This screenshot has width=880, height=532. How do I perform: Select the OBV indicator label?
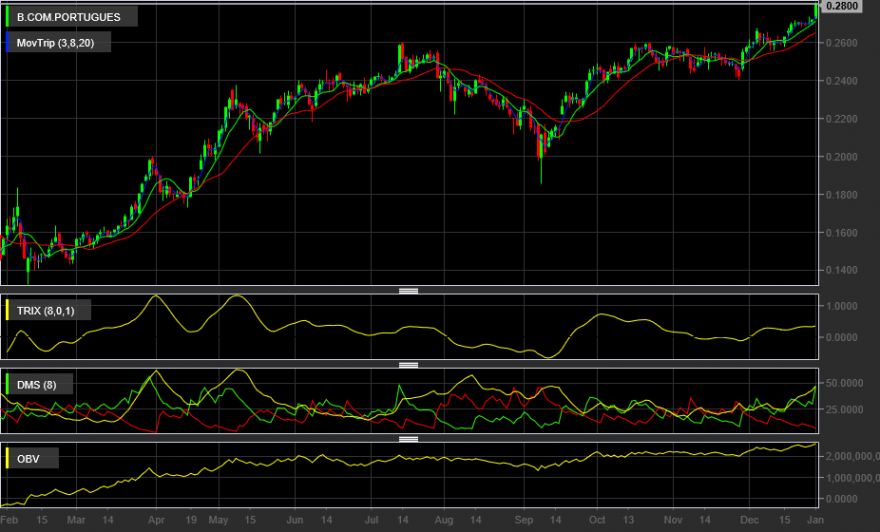point(28,458)
